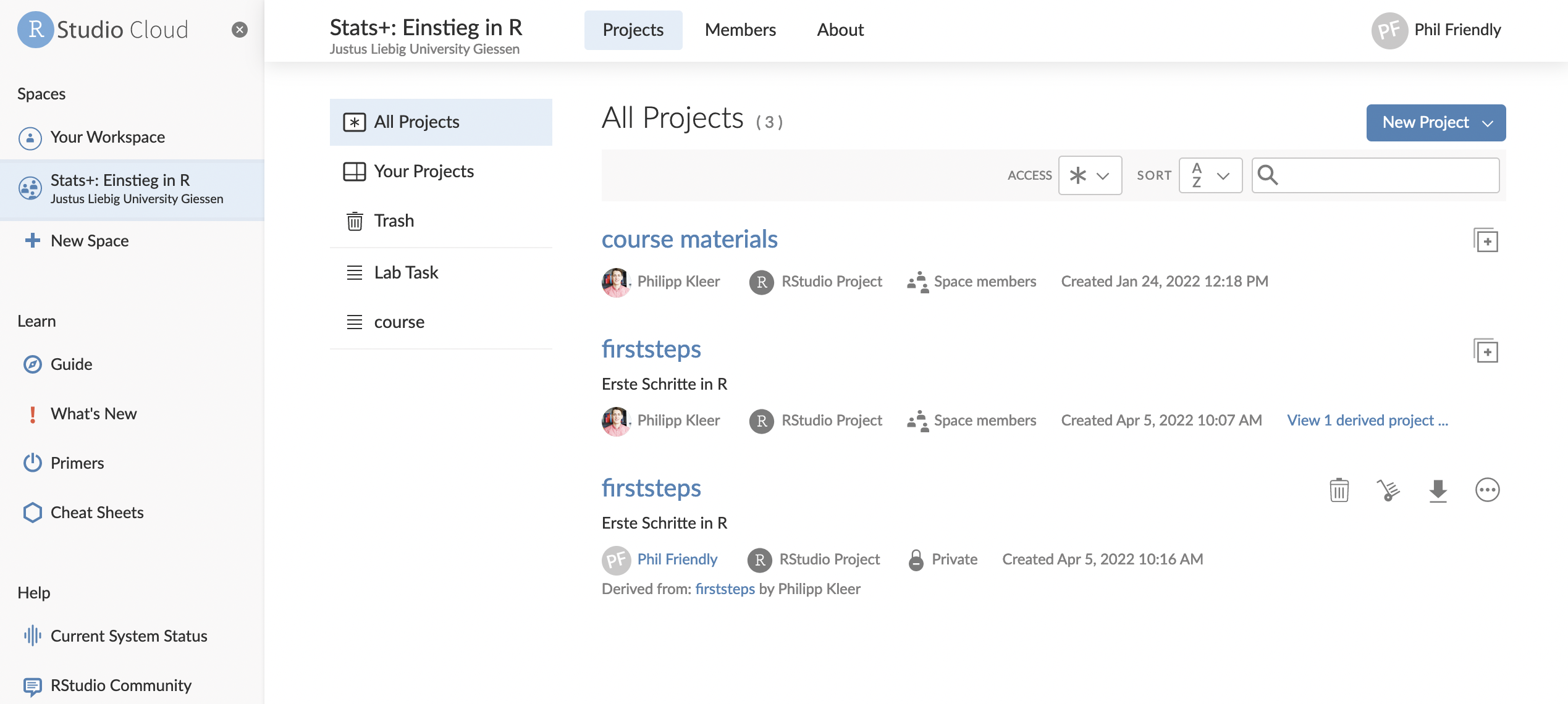
Task: Click Philipp Kleer avatar on course materials
Action: click(x=616, y=282)
